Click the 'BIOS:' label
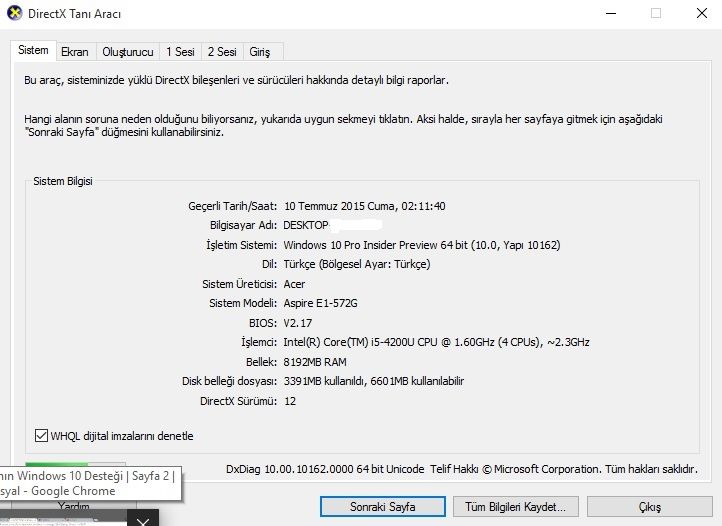The height and width of the screenshot is (526, 722). [x=263, y=323]
